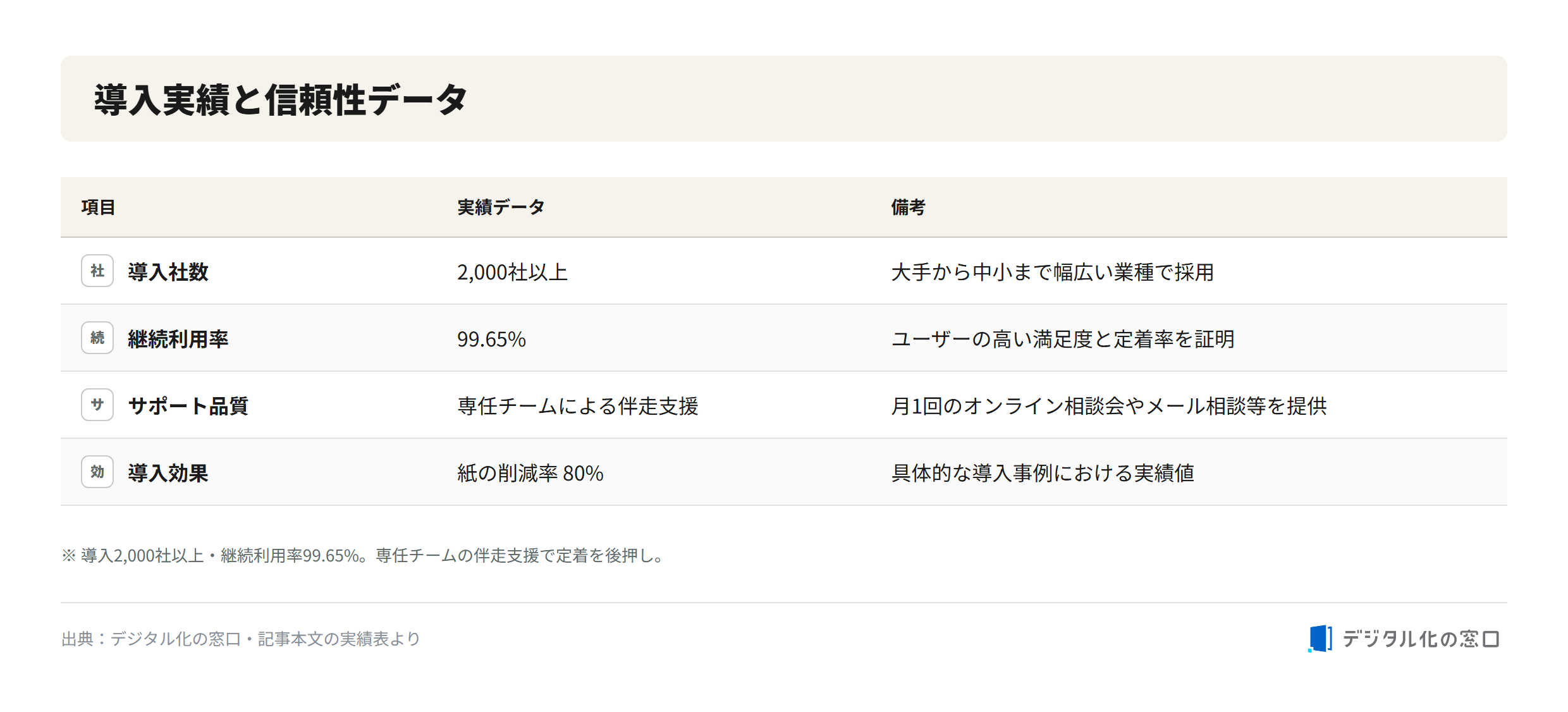Click the 導入効果 row label
The width and height of the screenshot is (1568, 712).
click(x=168, y=473)
